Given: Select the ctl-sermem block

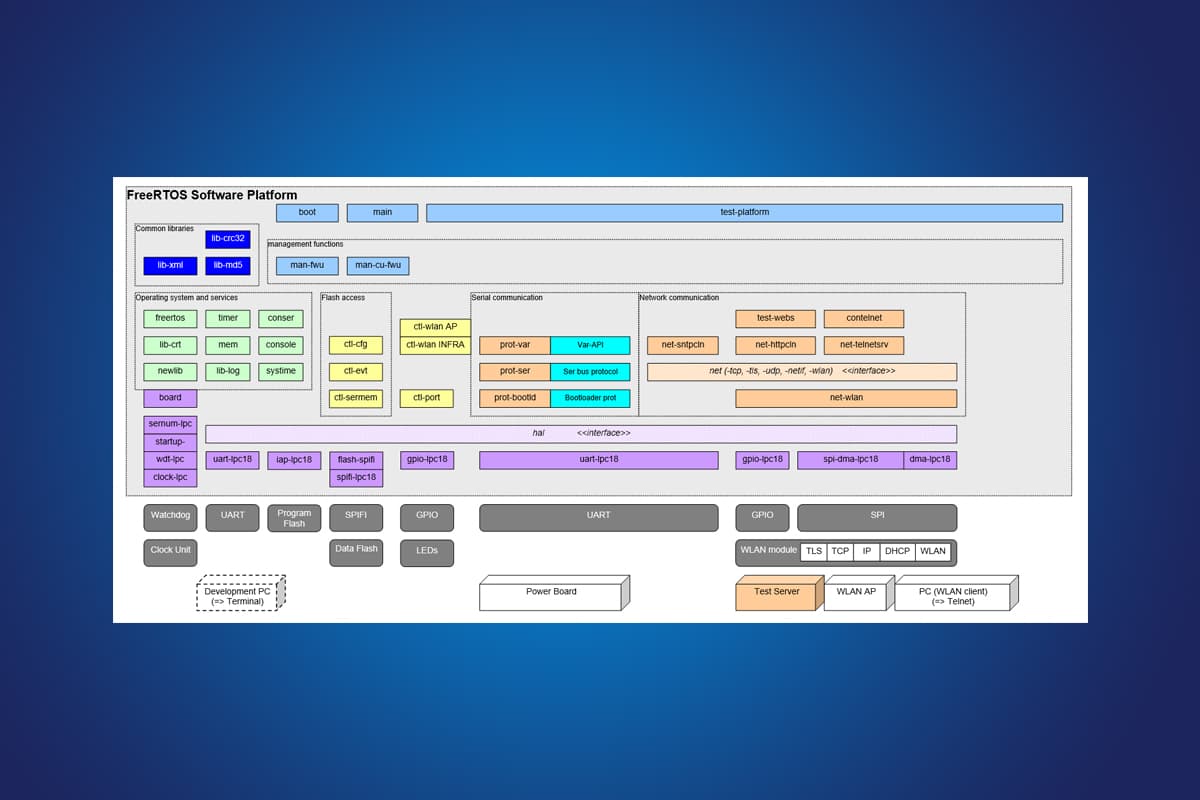Looking at the screenshot, I should pos(356,398).
